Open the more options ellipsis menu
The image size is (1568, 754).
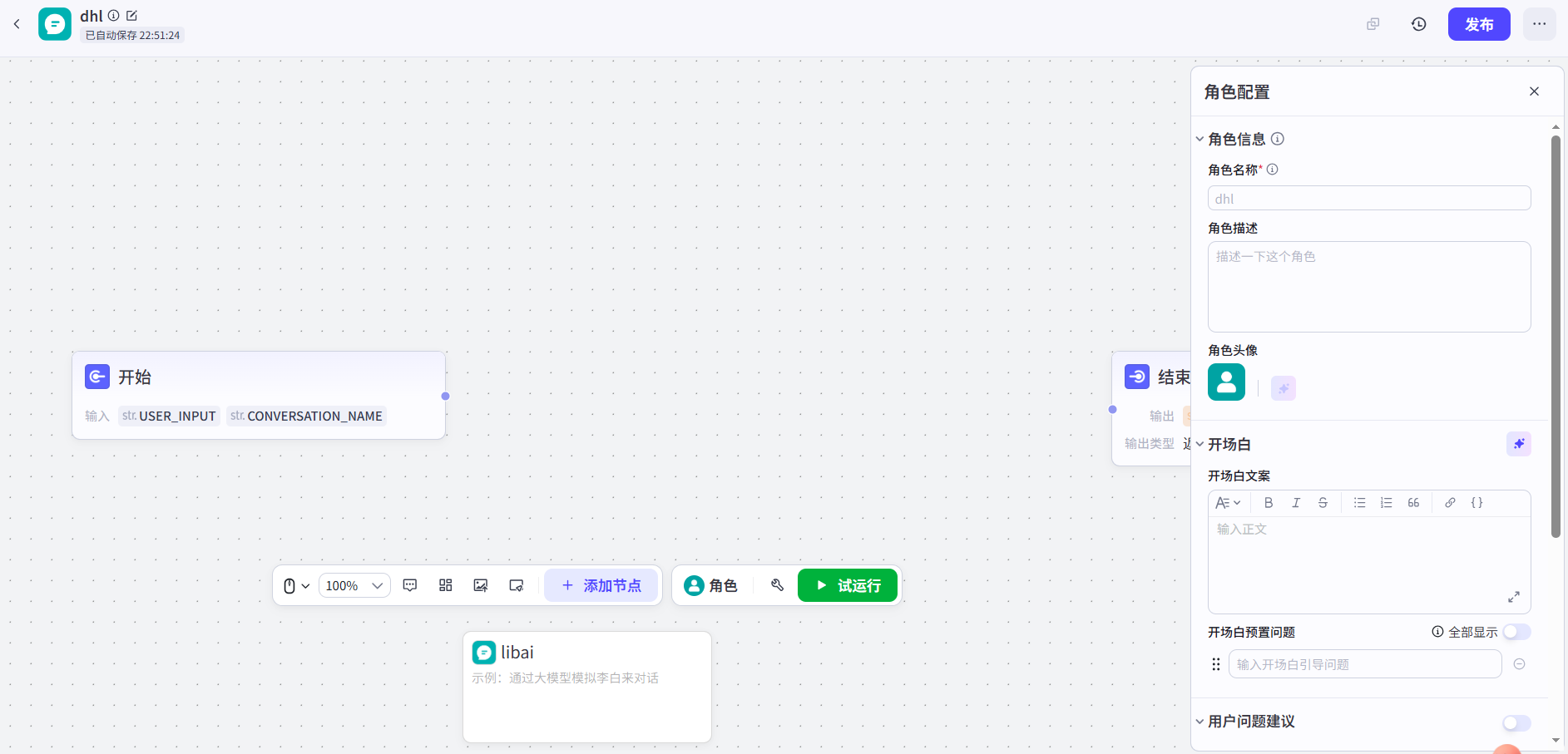[1540, 24]
